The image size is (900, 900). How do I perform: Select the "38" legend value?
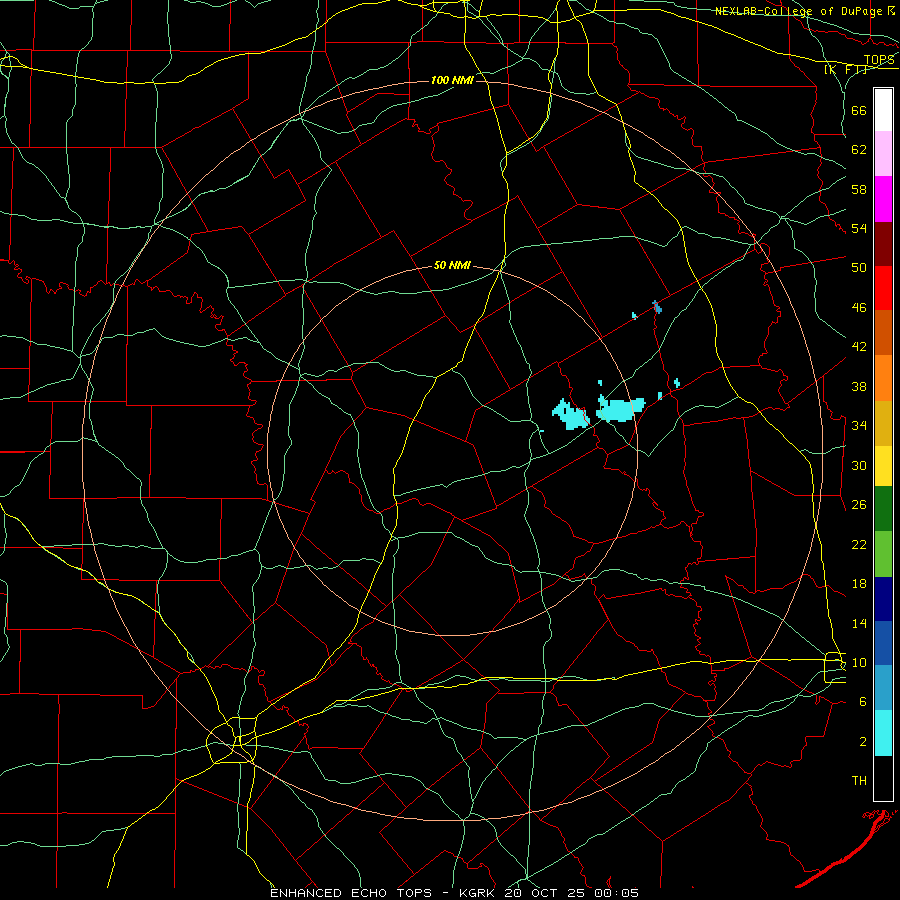[x=859, y=386]
